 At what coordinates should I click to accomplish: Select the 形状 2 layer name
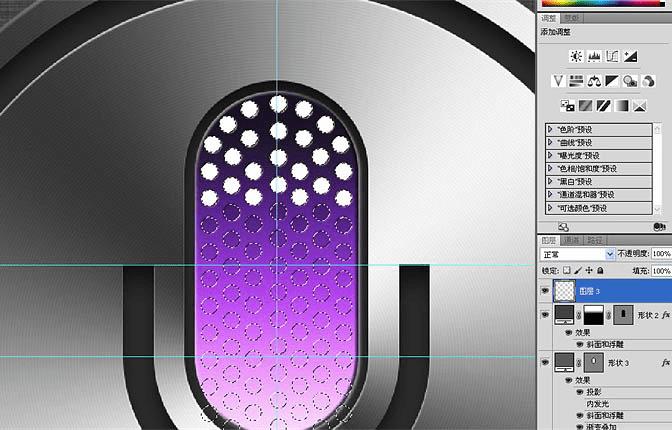tap(648, 315)
